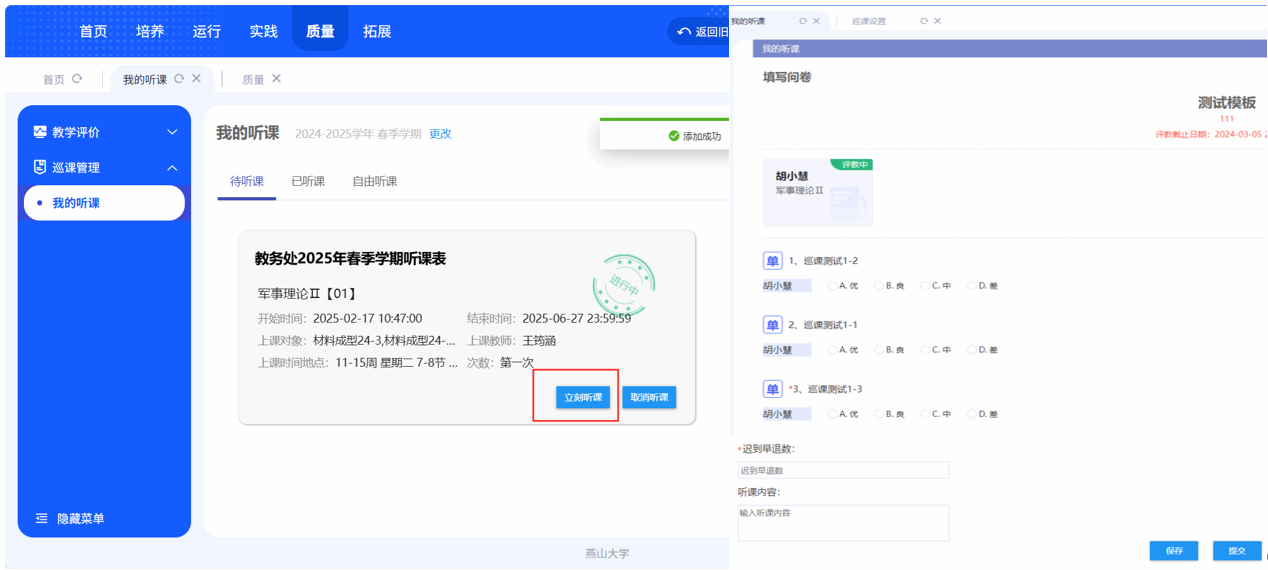The width and height of the screenshot is (1268, 570).
Task: Click 更改 to change the semester
Action: point(440,134)
